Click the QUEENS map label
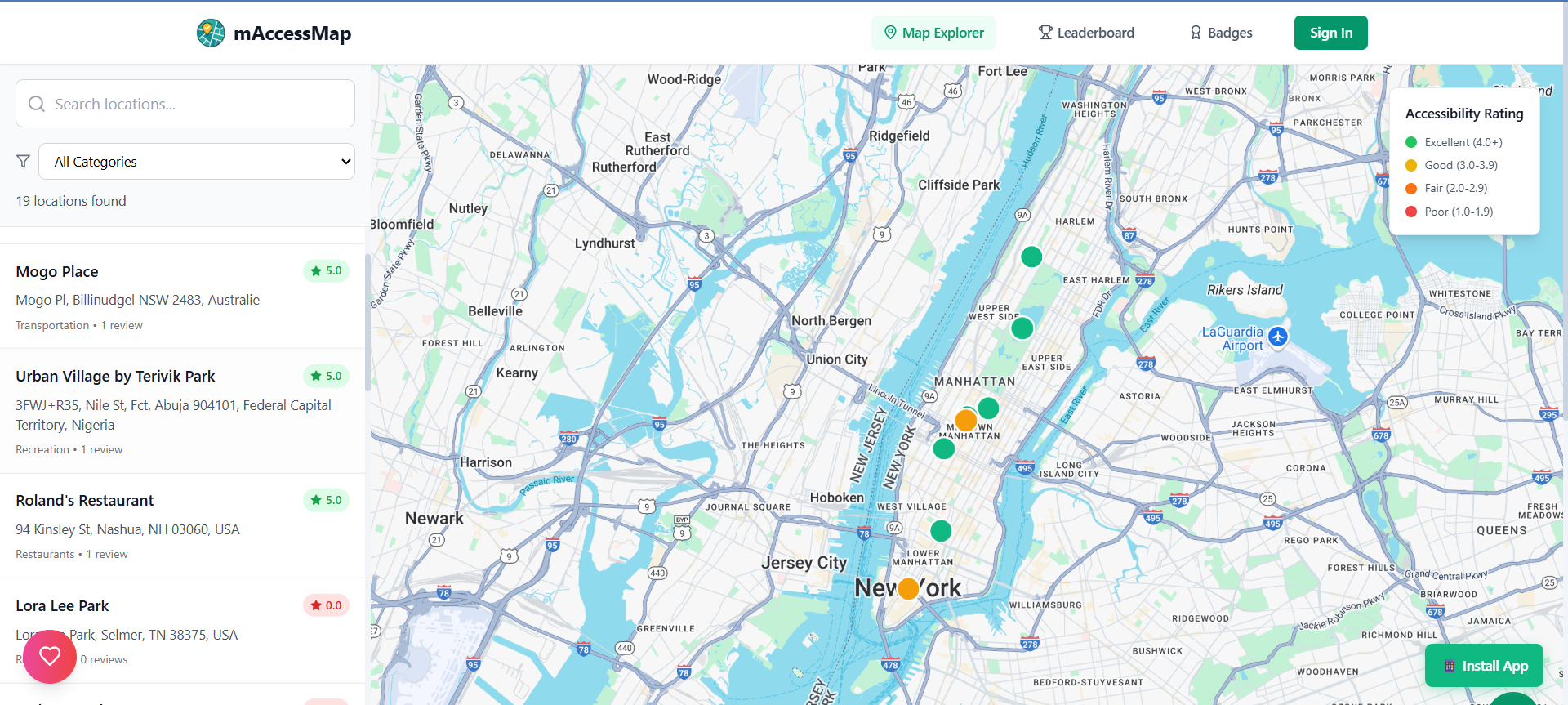This screenshot has width=1568, height=705. 1501,530
